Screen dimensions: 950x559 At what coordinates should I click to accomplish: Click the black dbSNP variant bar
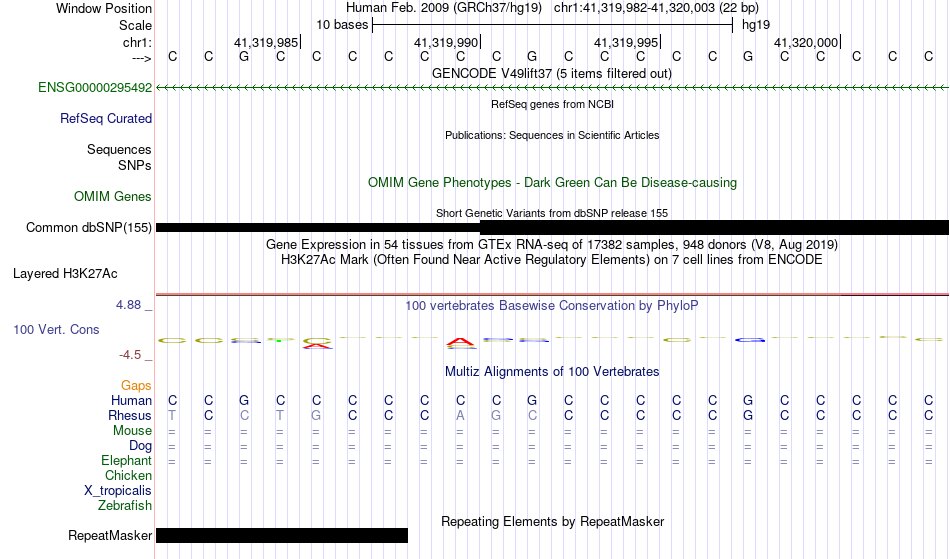553,228
